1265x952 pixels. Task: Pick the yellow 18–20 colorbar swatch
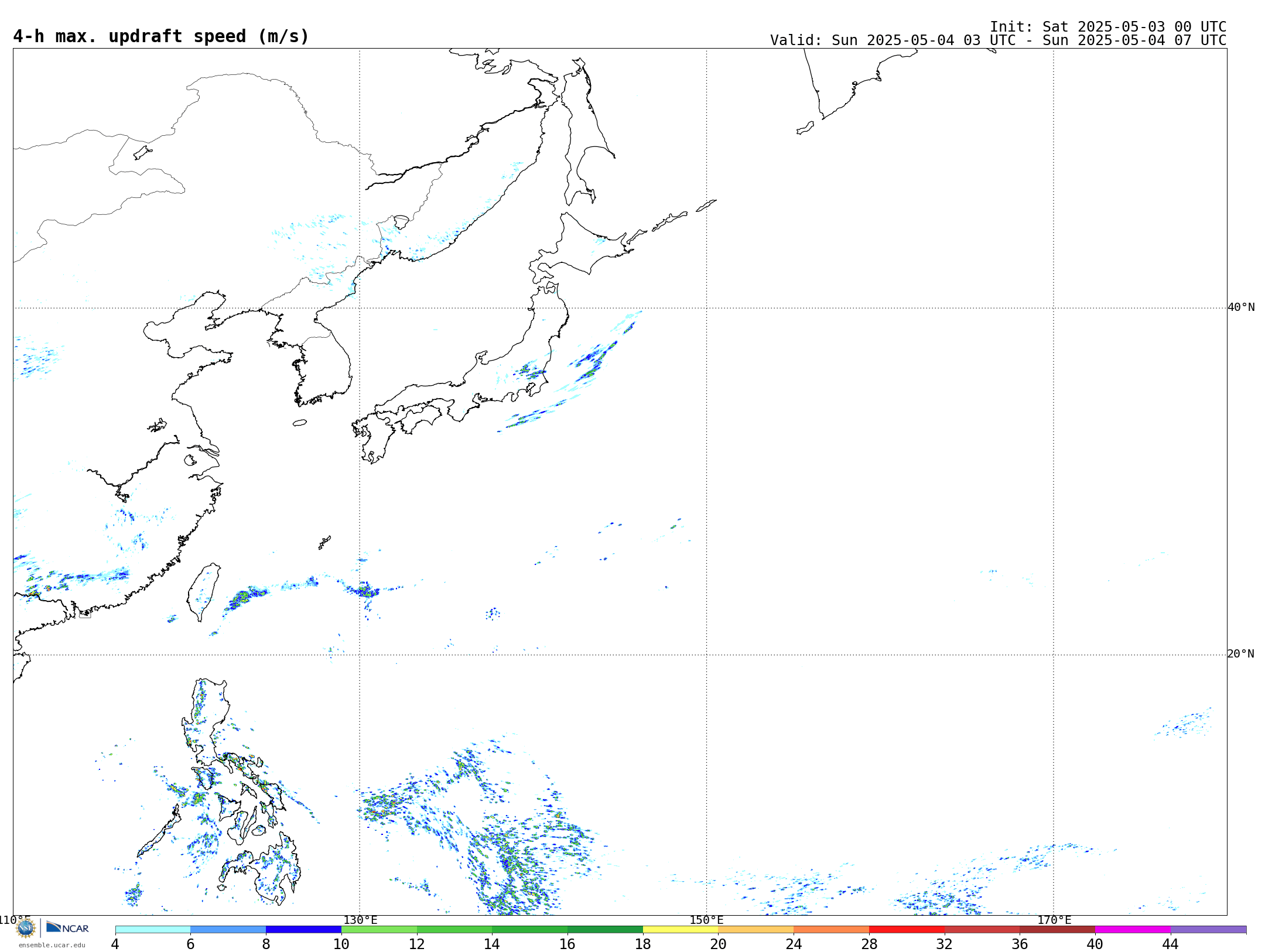681,929
